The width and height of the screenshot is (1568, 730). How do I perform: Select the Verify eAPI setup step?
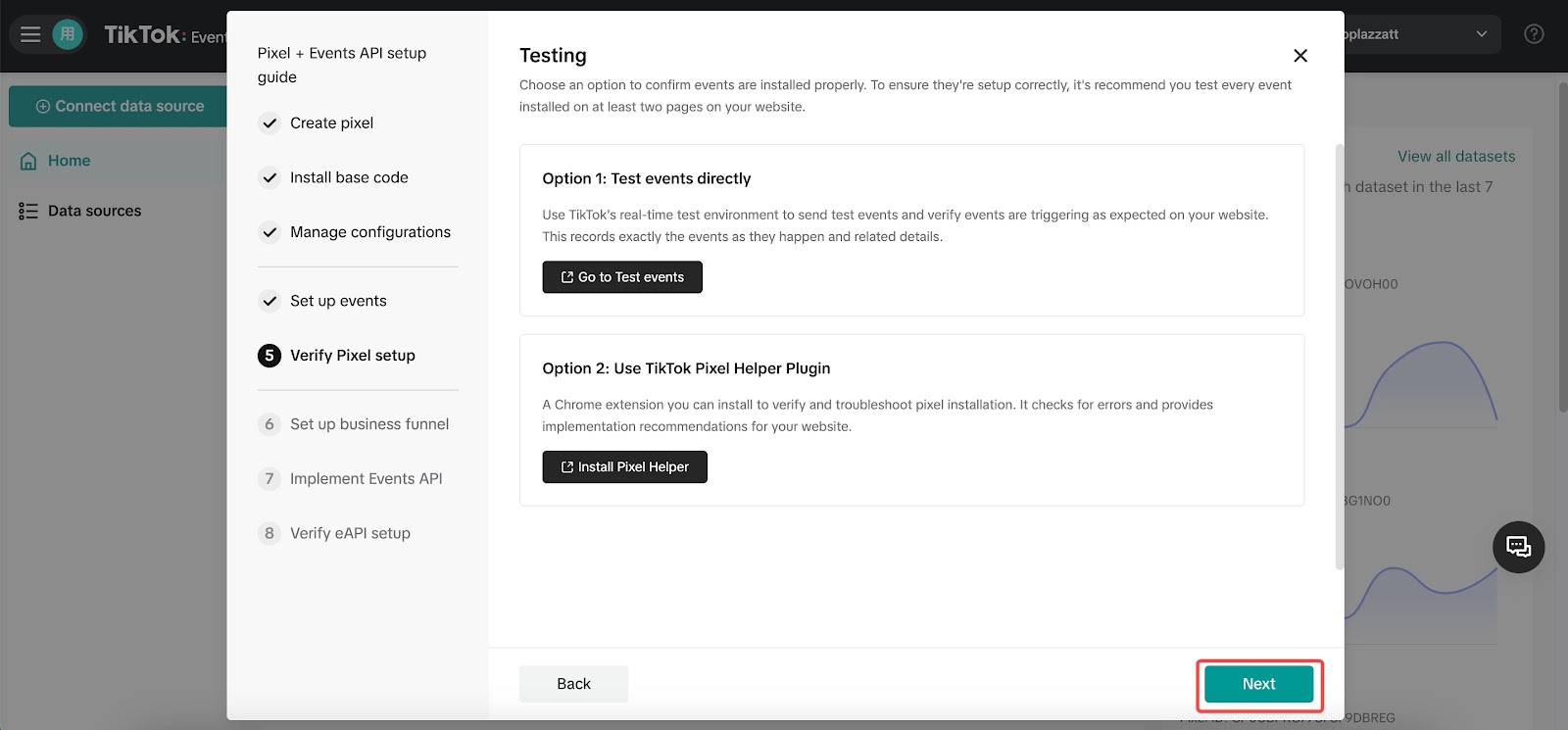point(350,534)
